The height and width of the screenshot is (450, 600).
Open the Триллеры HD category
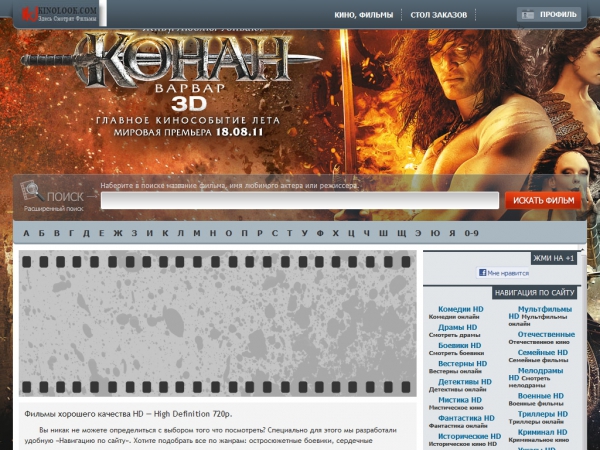(x=543, y=414)
